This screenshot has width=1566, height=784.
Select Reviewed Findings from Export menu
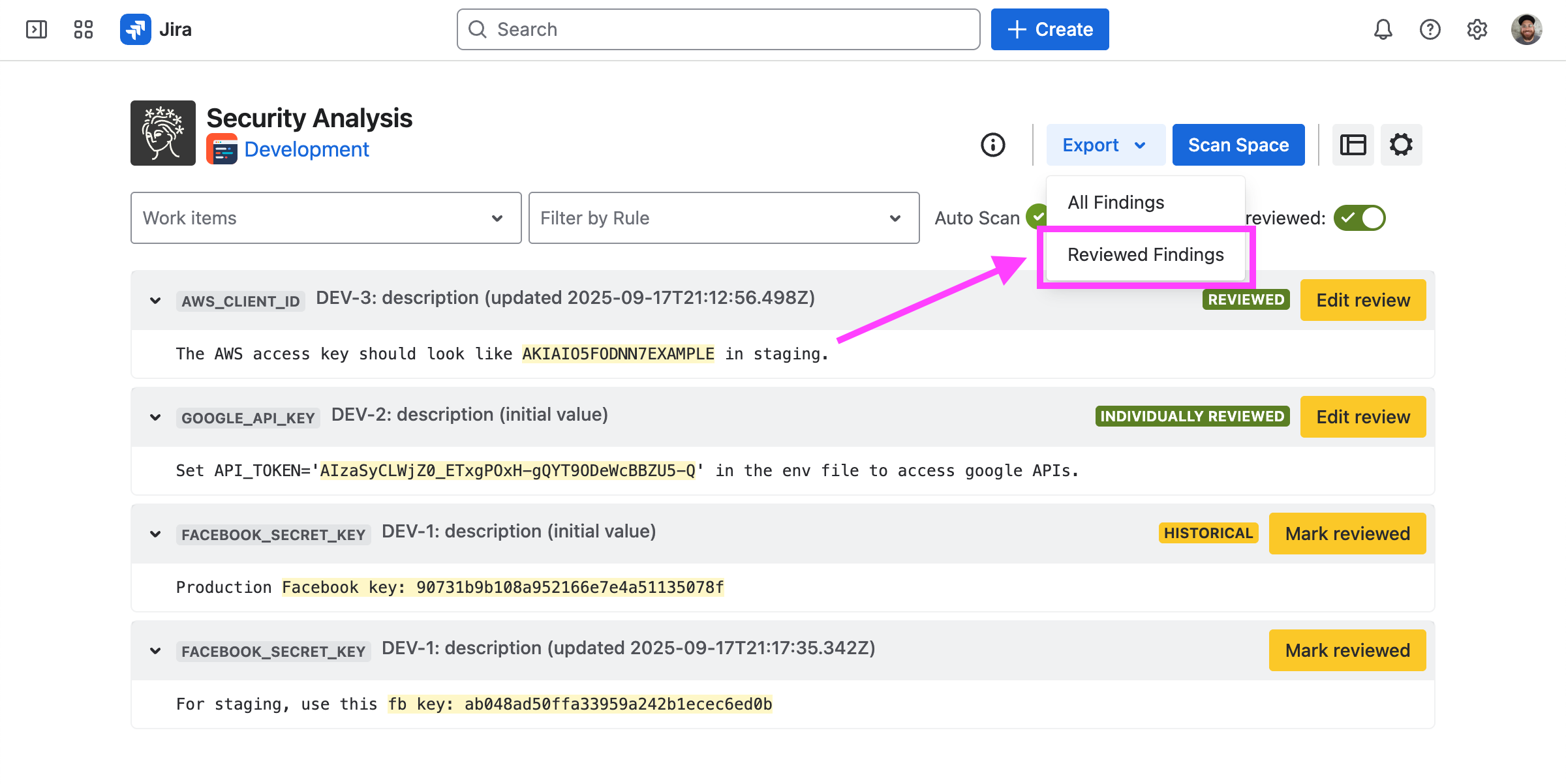(1145, 254)
